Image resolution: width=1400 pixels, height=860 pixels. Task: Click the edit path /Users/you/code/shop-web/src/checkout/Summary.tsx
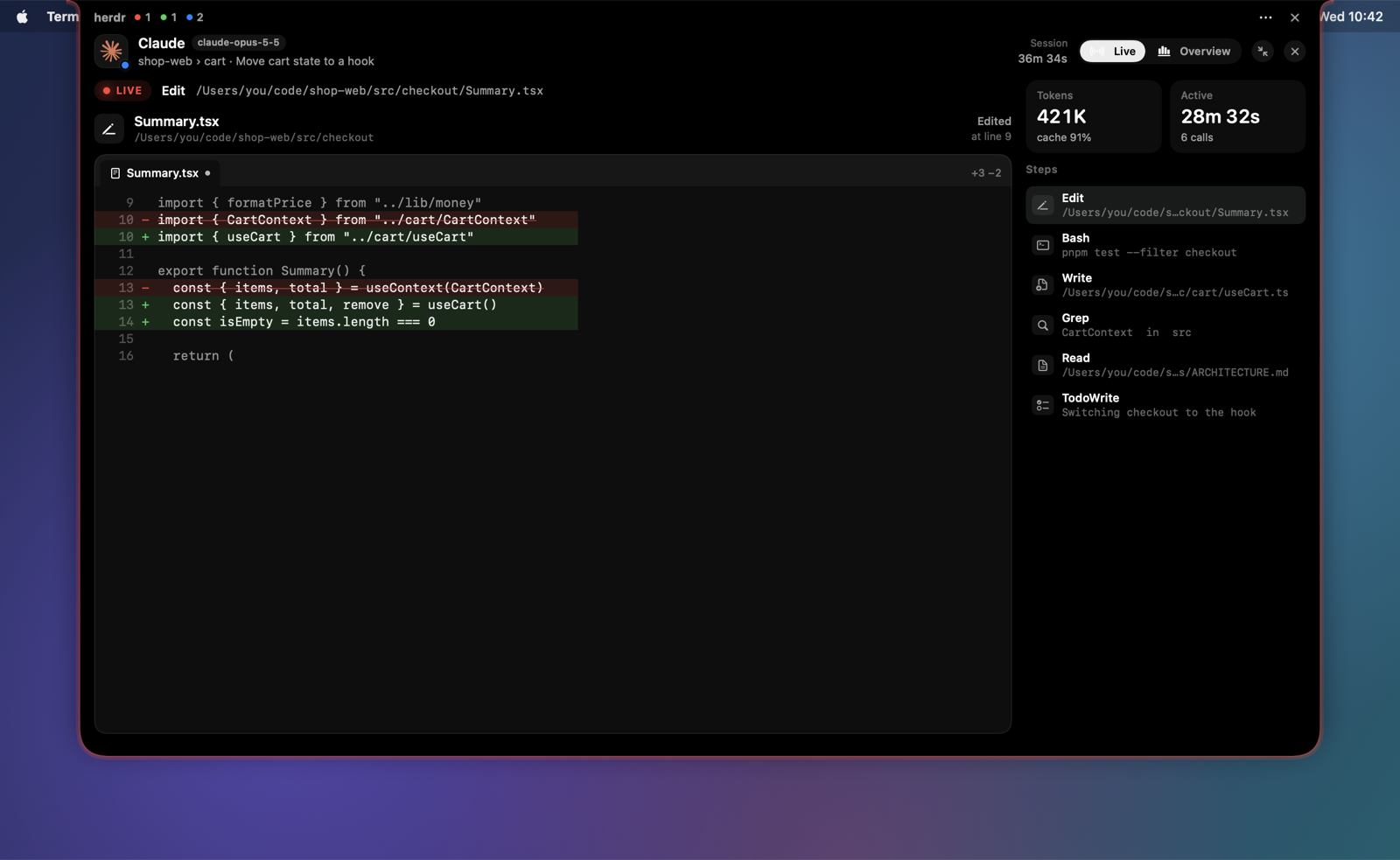click(x=369, y=91)
